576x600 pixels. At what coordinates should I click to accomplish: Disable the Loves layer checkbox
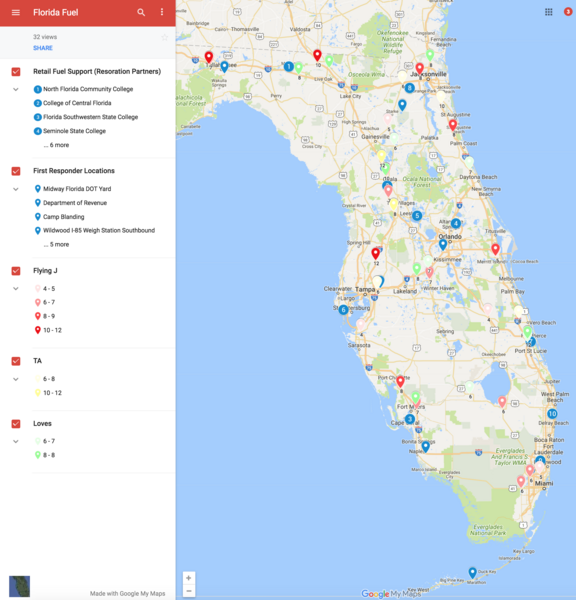16,424
